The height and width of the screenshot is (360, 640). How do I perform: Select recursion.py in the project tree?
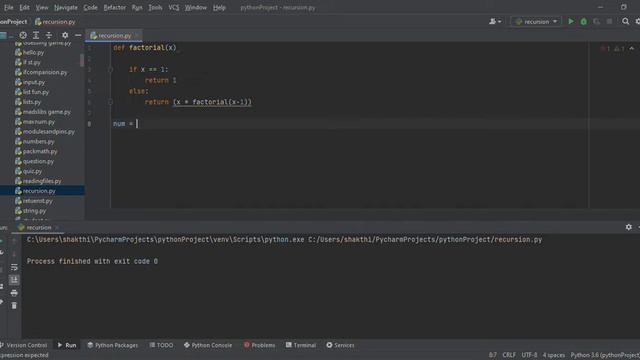[x=42, y=191]
